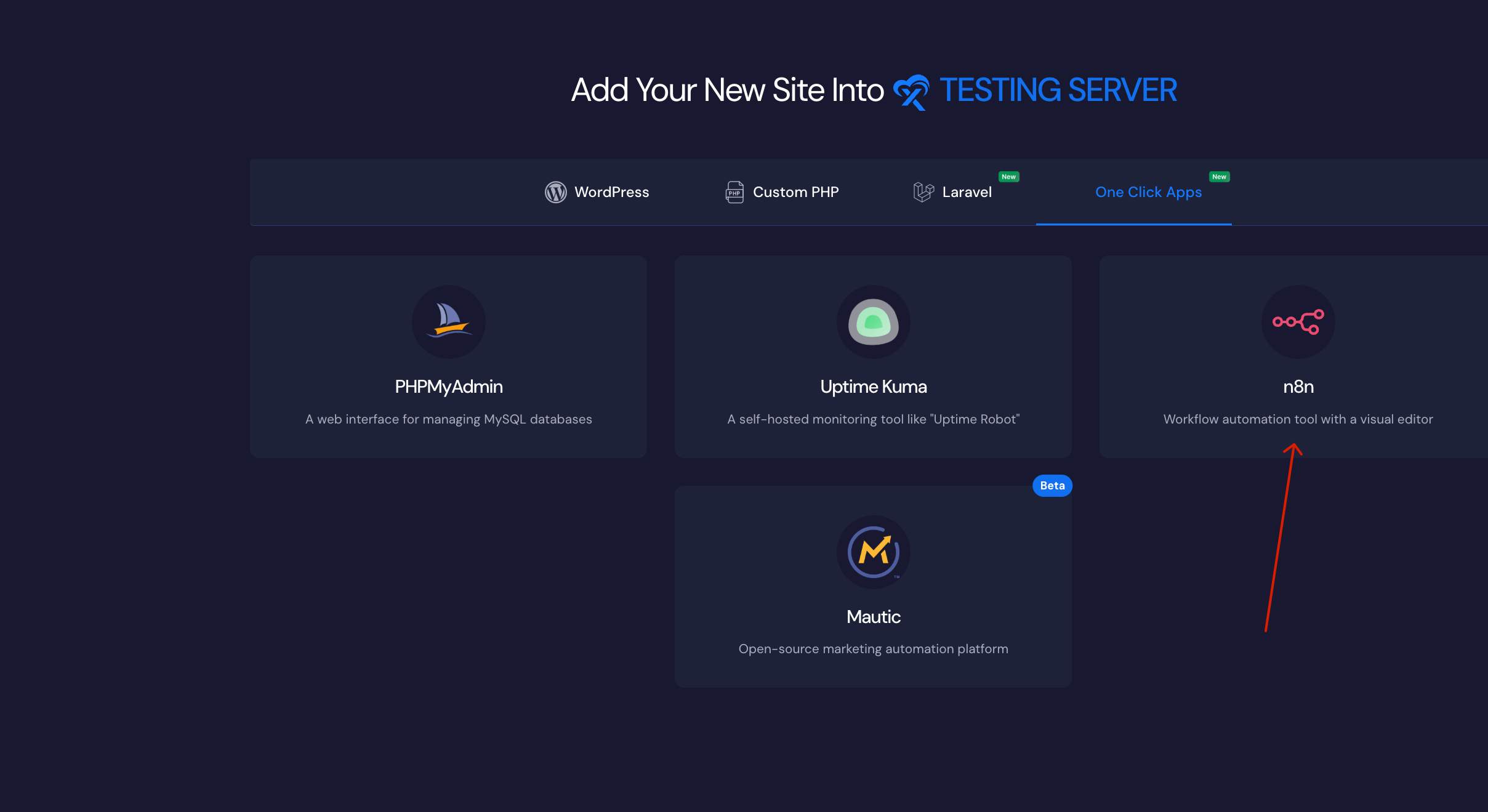Click the n8n workflow nodes icon
Image resolution: width=1488 pixels, height=812 pixels.
(1298, 321)
